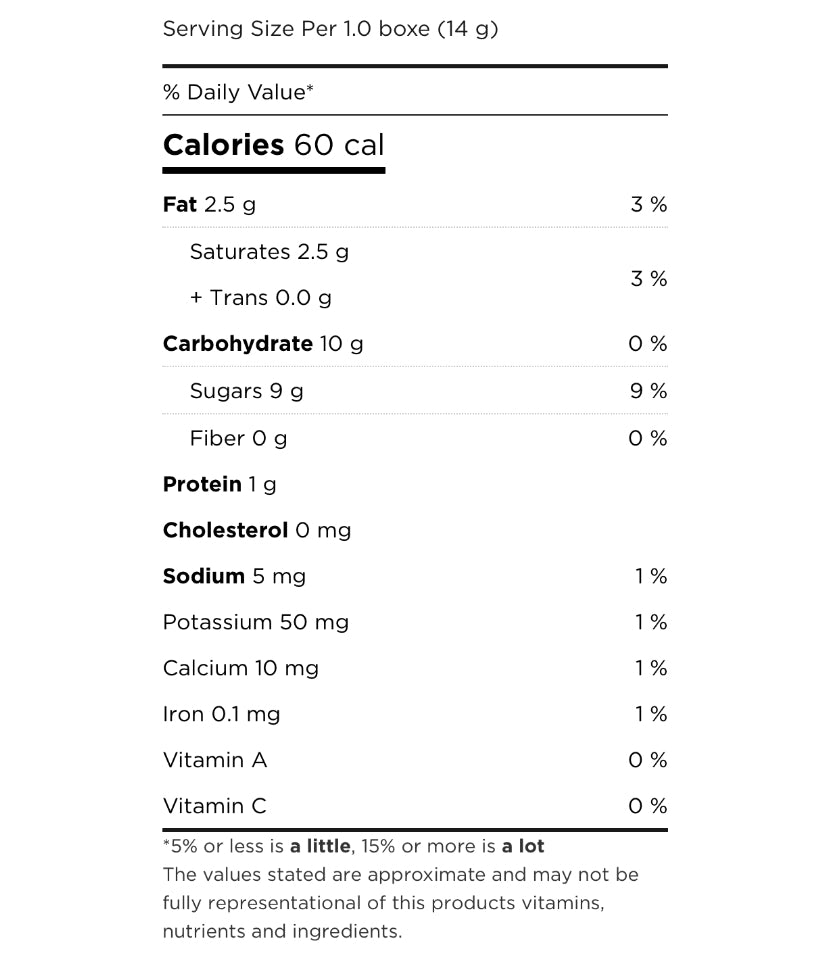Click the Vitamin A label
This screenshot has height=965, width=828.
[215, 760]
